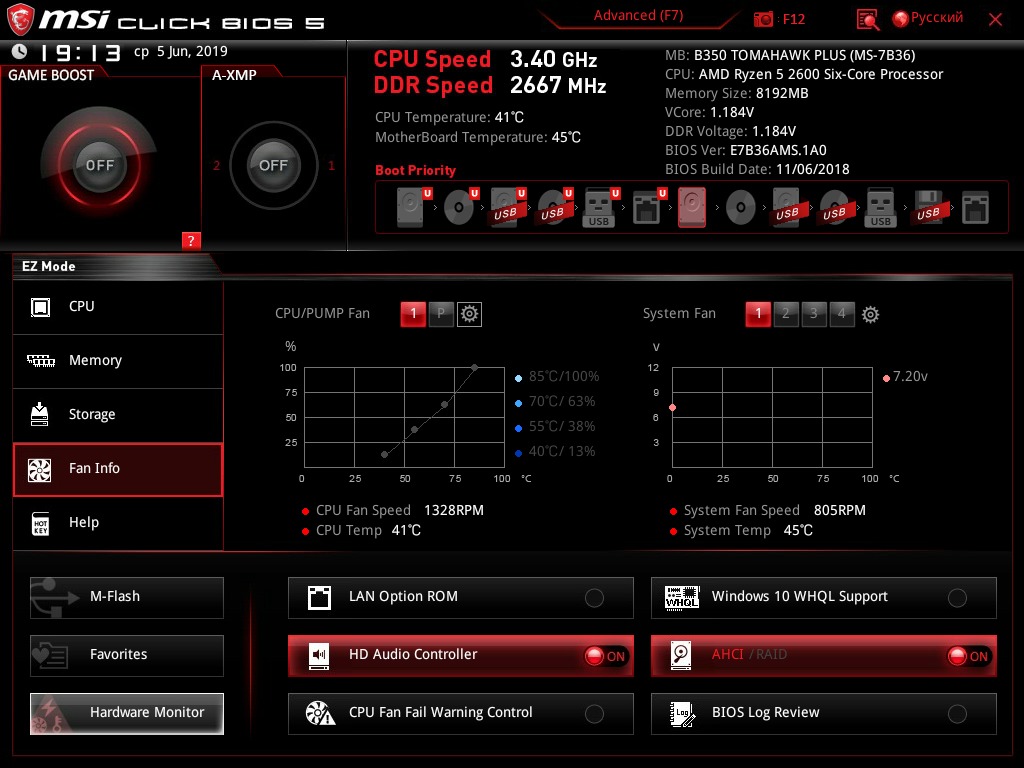Screen dimensions: 1024x768
Task: Switch to Advanced (F7) mode
Action: point(638,16)
